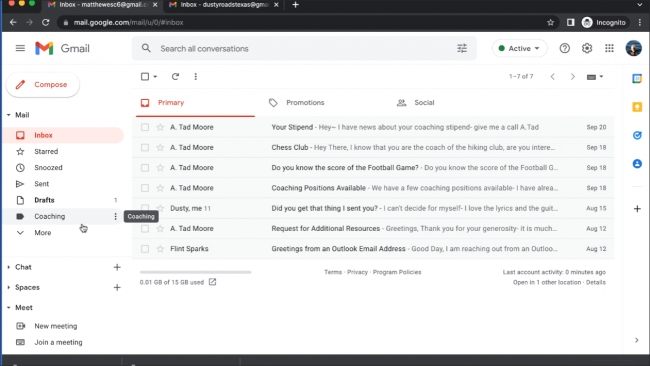Viewport: 650px width, 366px height.
Task: Open the Google account avatar
Action: click(x=633, y=48)
